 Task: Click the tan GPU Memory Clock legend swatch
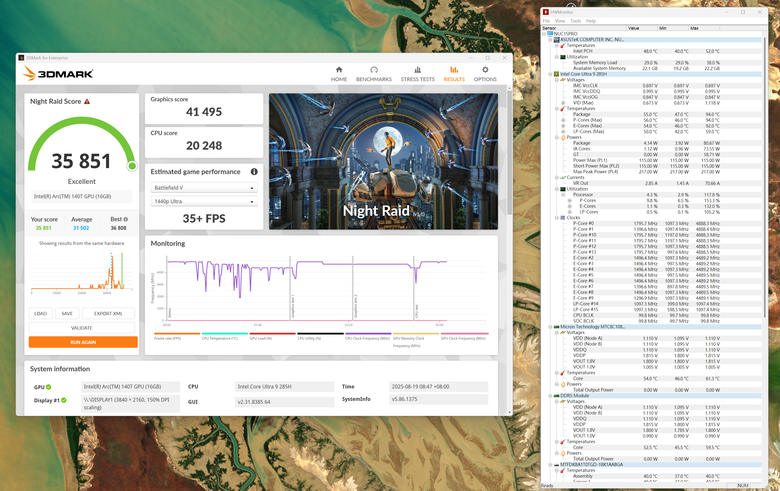tap(416, 334)
